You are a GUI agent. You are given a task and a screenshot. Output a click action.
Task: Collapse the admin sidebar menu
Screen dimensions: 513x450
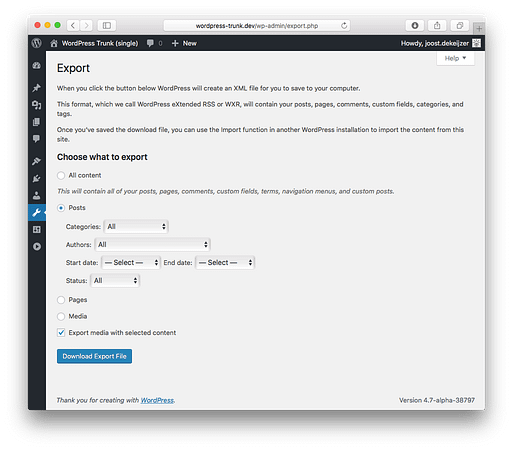click(37, 246)
